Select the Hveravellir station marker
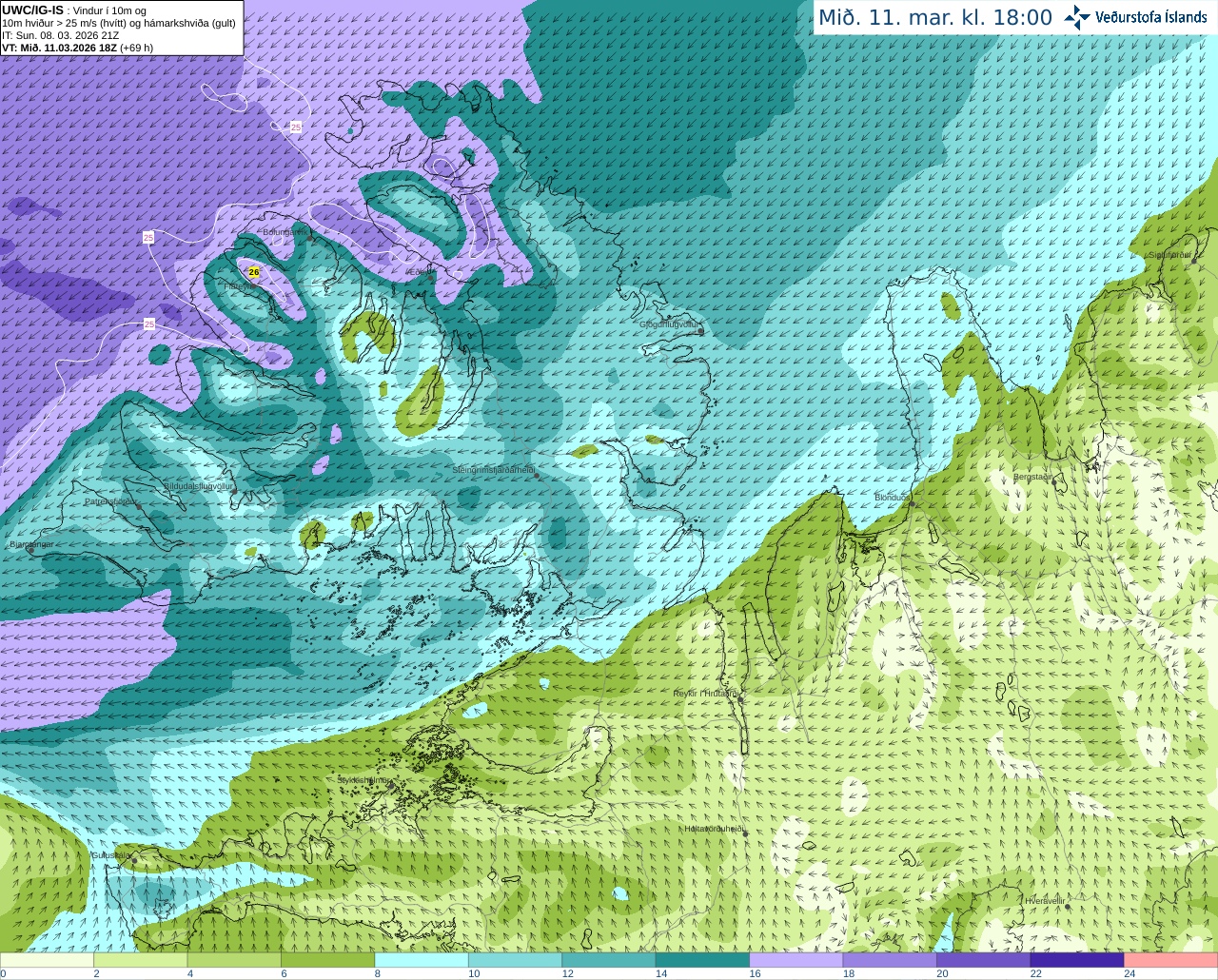This screenshot has width=1218, height=980. tap(1066, 906)
